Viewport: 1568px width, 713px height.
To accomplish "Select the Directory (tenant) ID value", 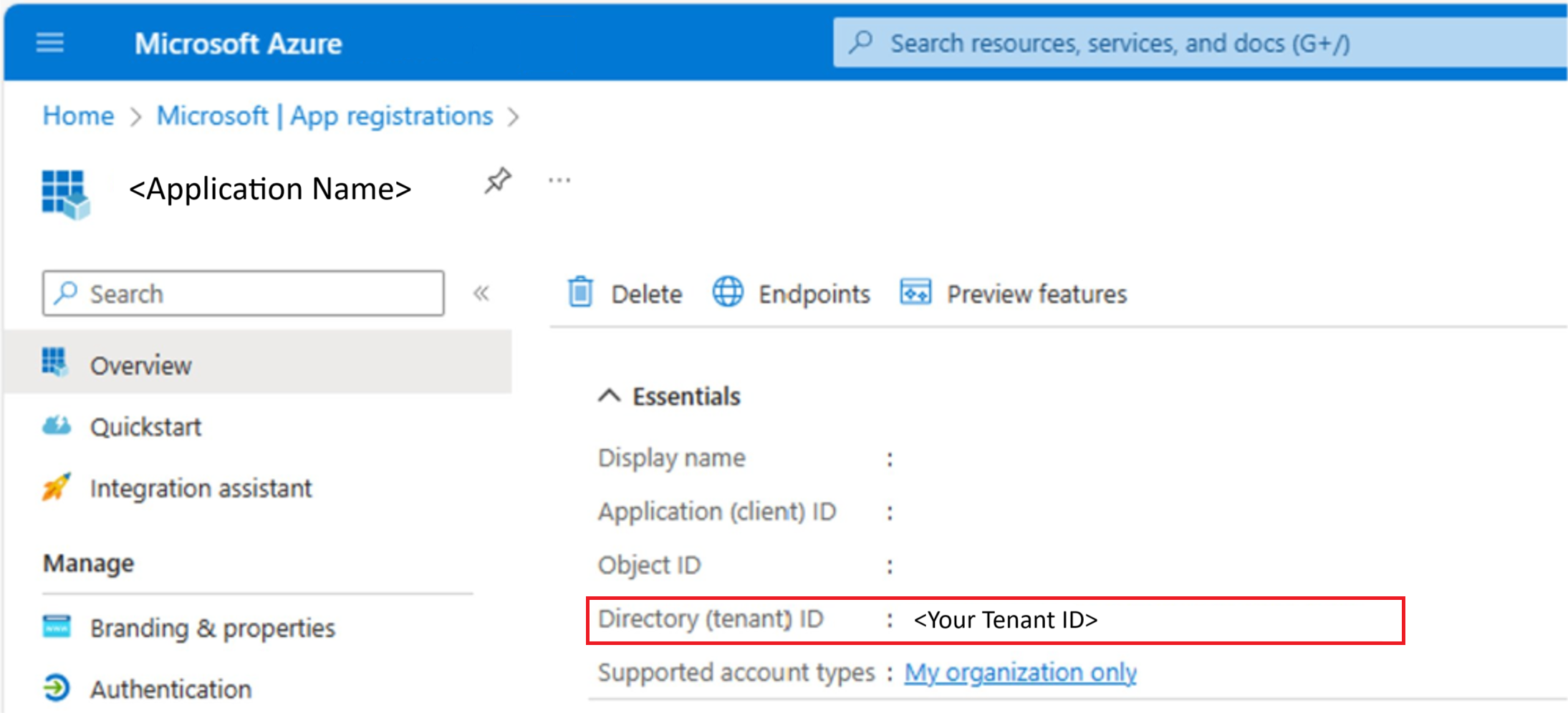I will click(x=1005, y=620).
